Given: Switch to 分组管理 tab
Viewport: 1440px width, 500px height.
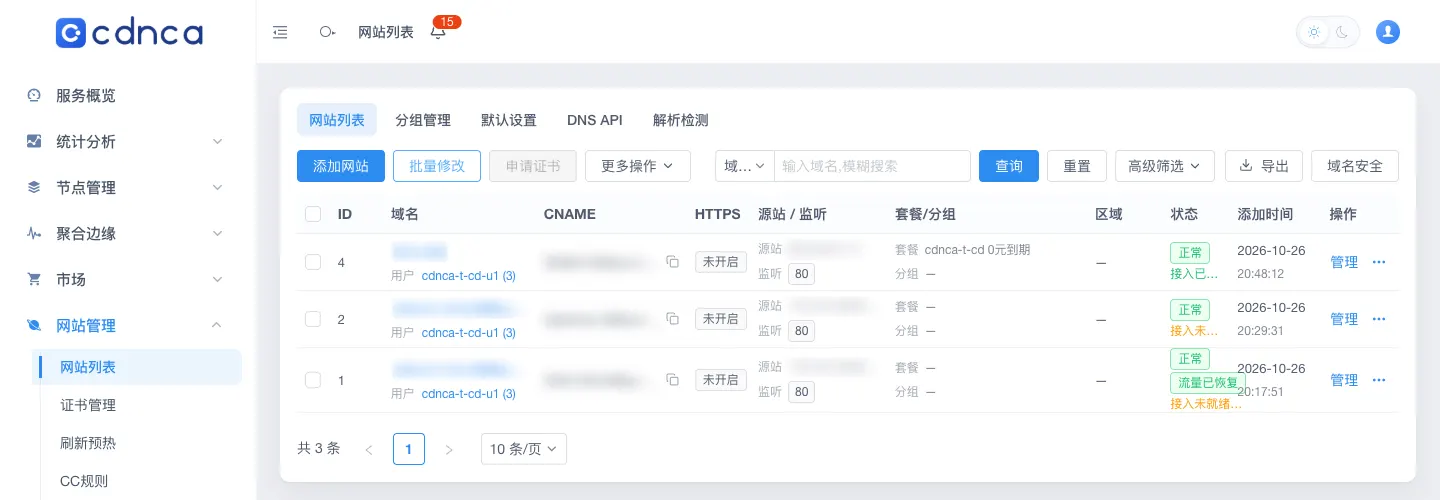Looking at the screenshot, I should 423,120.
